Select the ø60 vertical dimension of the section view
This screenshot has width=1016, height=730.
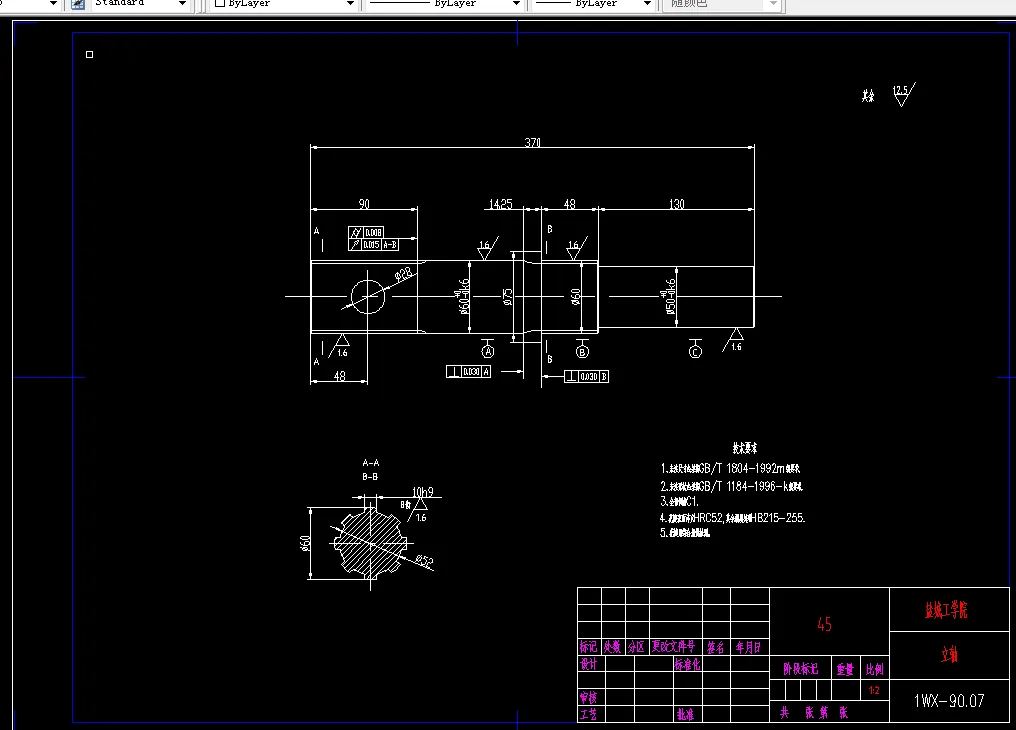[305, 543]
